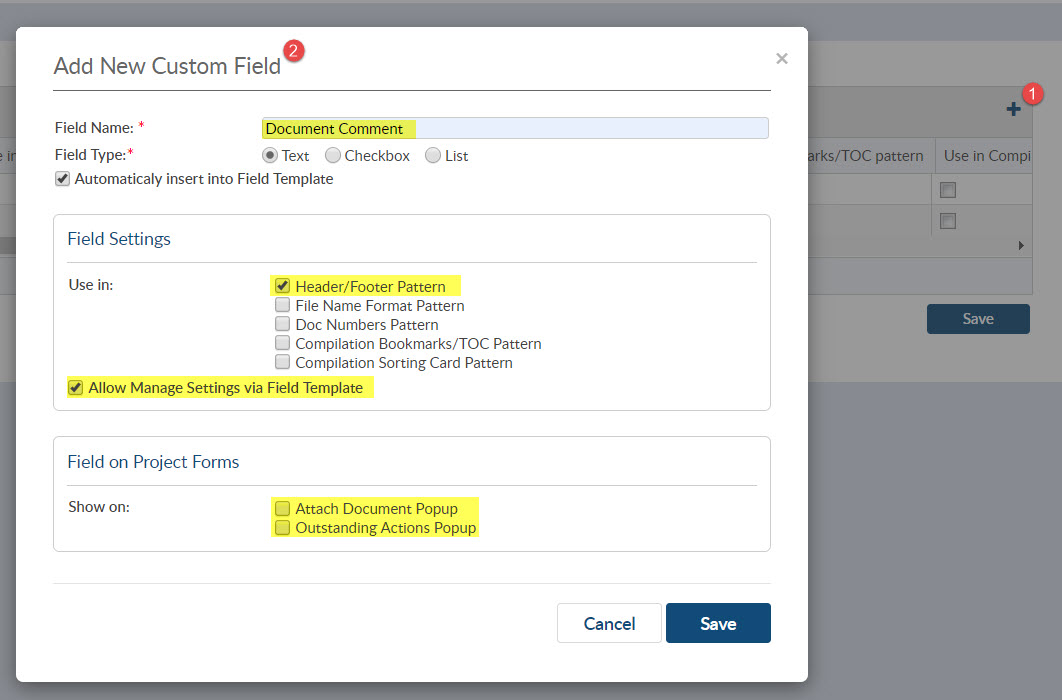Viewport: 1062px width, 700px height.
Task: Enable Attach Document Popup checkbox
Action: (283, 508)
